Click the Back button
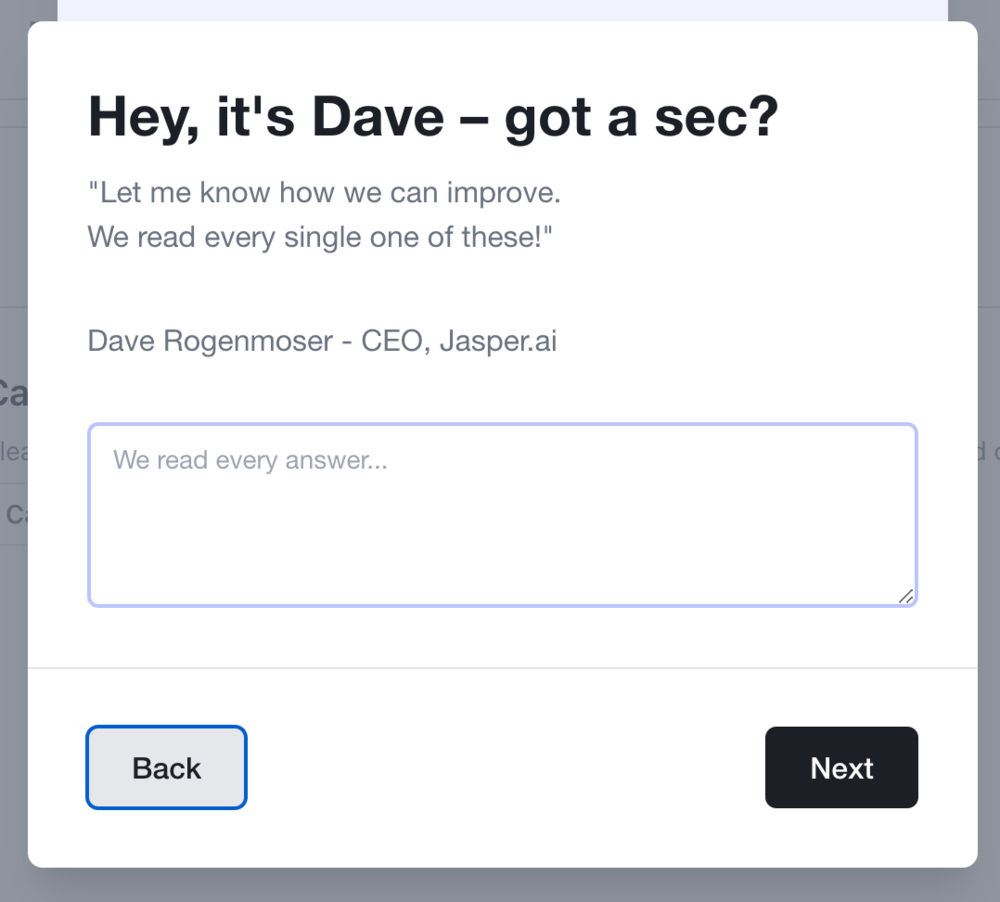This screenshot has width=1000, height=902. [x=166, y=767]
